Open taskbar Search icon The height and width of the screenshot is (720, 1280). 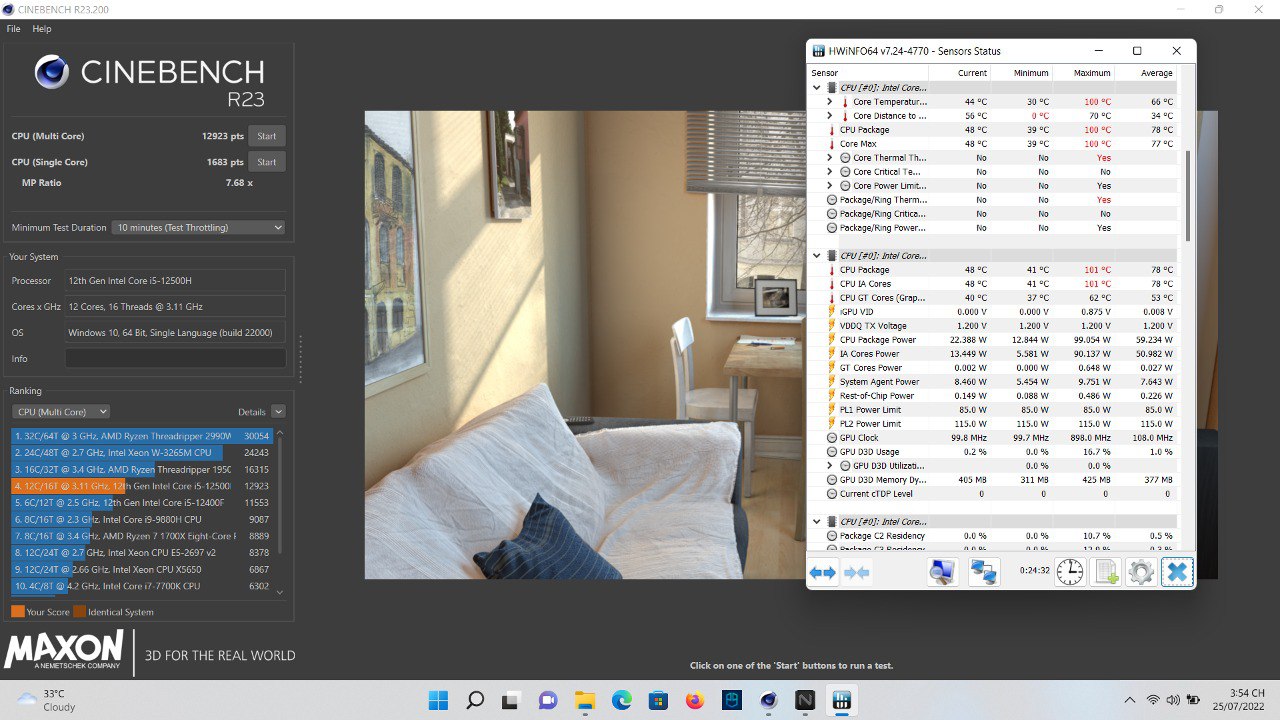(x=475, y=701)
